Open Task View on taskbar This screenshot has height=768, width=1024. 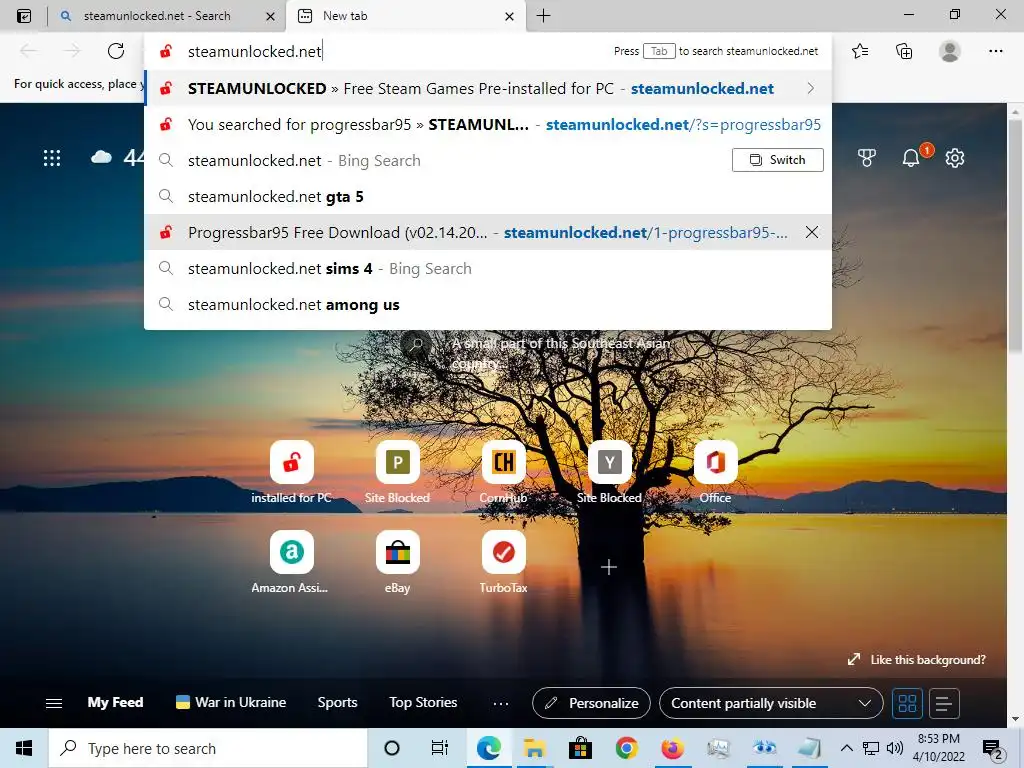point(440,748)
